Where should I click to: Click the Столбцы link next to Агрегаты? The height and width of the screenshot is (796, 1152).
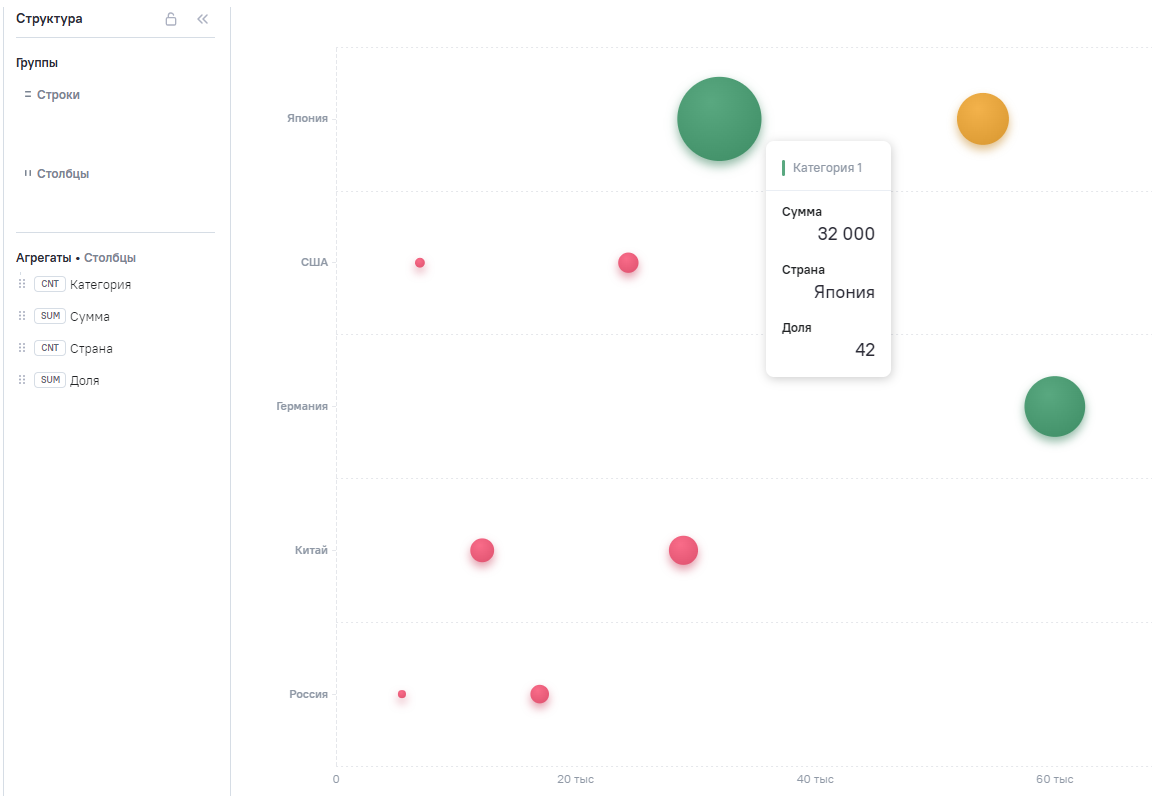[109, 258]
